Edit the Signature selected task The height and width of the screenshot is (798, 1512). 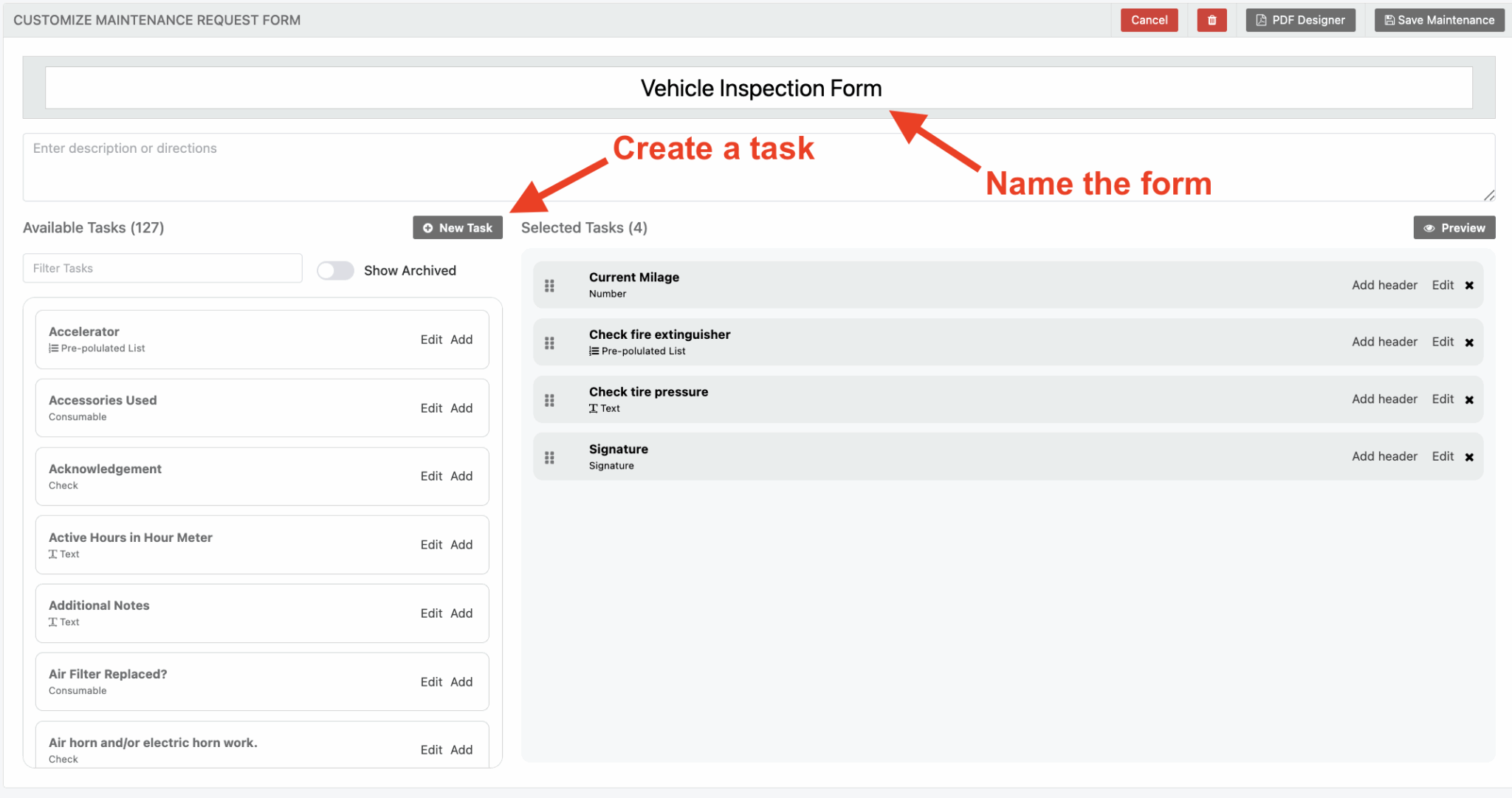click(1443, 456)
